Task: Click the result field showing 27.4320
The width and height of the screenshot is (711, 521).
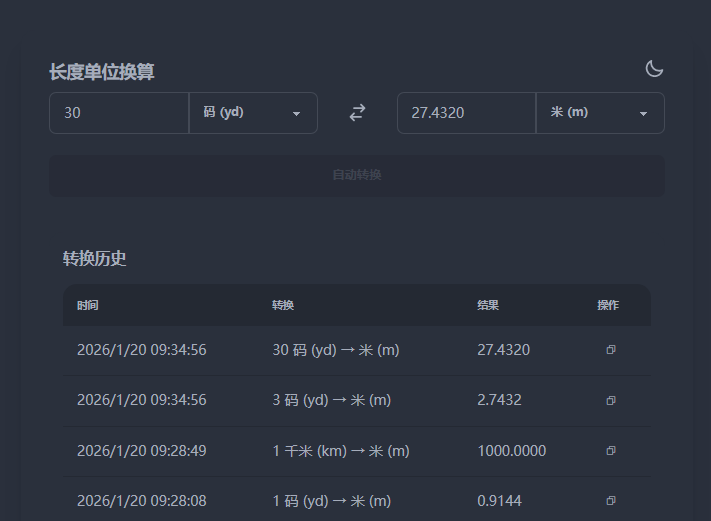Action: 465,113
